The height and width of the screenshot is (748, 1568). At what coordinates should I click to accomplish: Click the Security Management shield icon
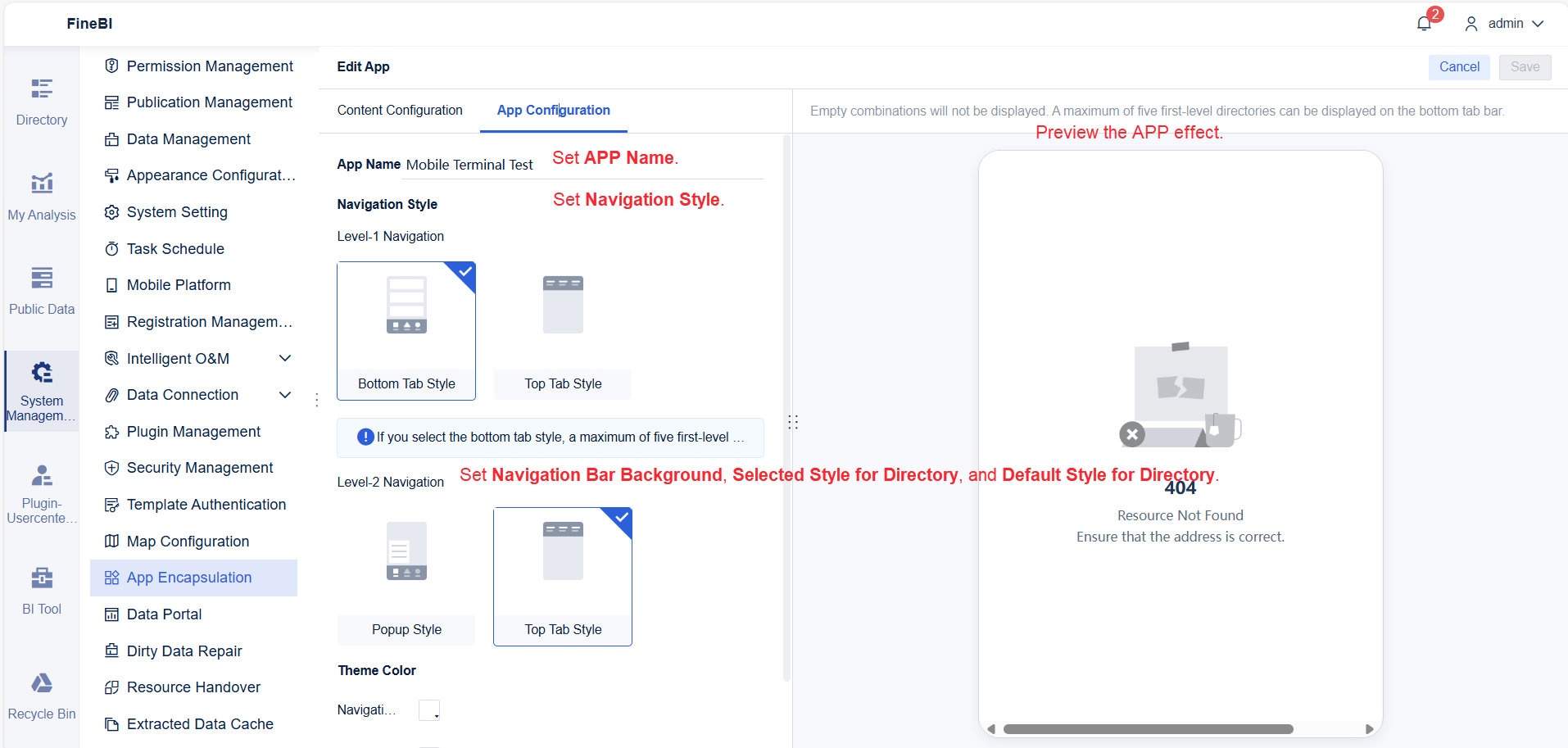pyautogui.click(x=112, y=468)
